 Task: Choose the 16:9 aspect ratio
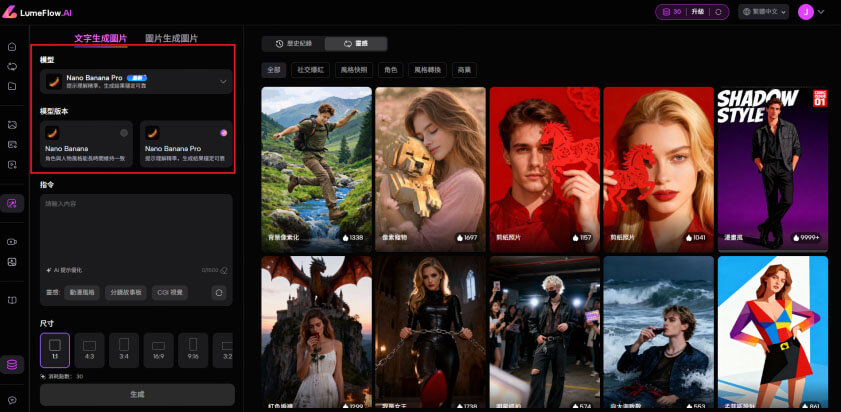click(x=159, y=349)
